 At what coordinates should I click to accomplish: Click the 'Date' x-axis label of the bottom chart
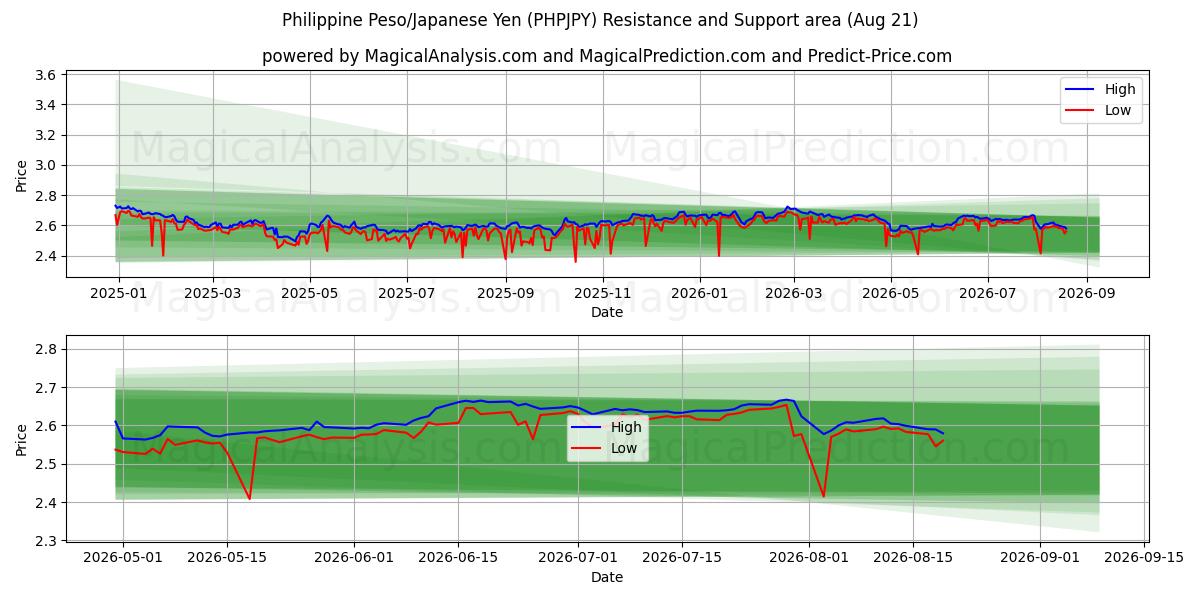click(607, 577)
